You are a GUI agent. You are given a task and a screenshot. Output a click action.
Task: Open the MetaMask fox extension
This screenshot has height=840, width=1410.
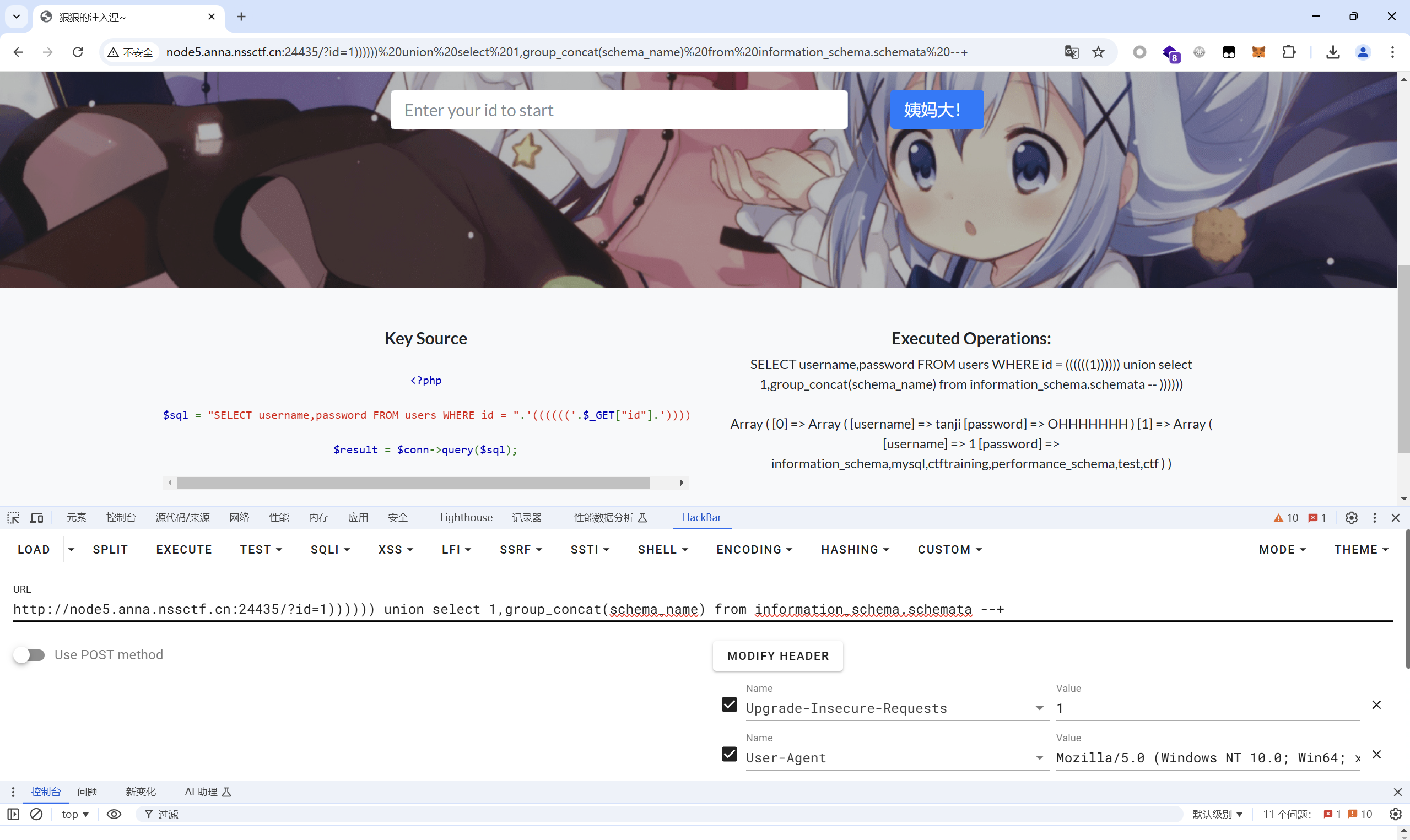(x=1258, y=52)
